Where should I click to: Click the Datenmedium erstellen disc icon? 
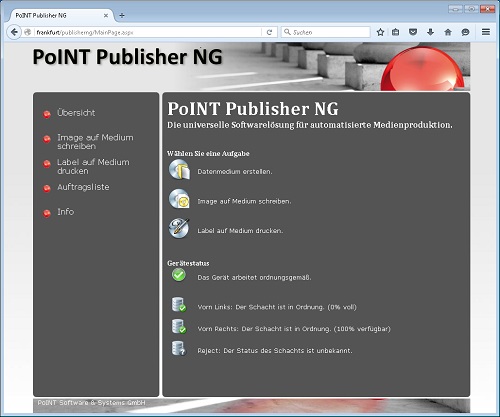179,170
